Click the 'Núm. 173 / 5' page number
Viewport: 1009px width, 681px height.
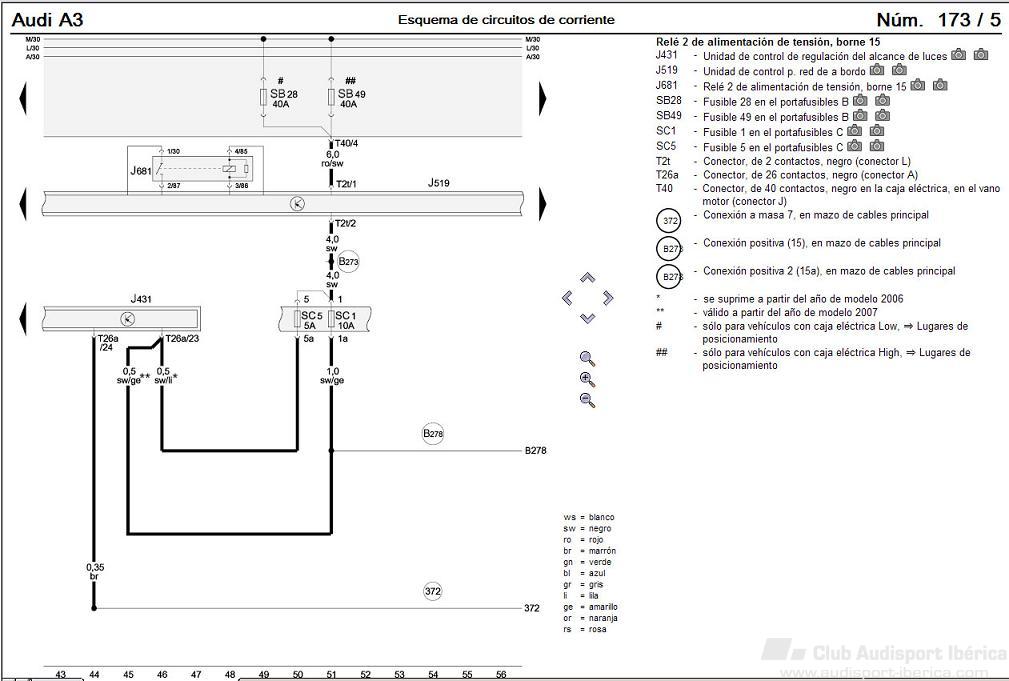(x=939, y=20)
